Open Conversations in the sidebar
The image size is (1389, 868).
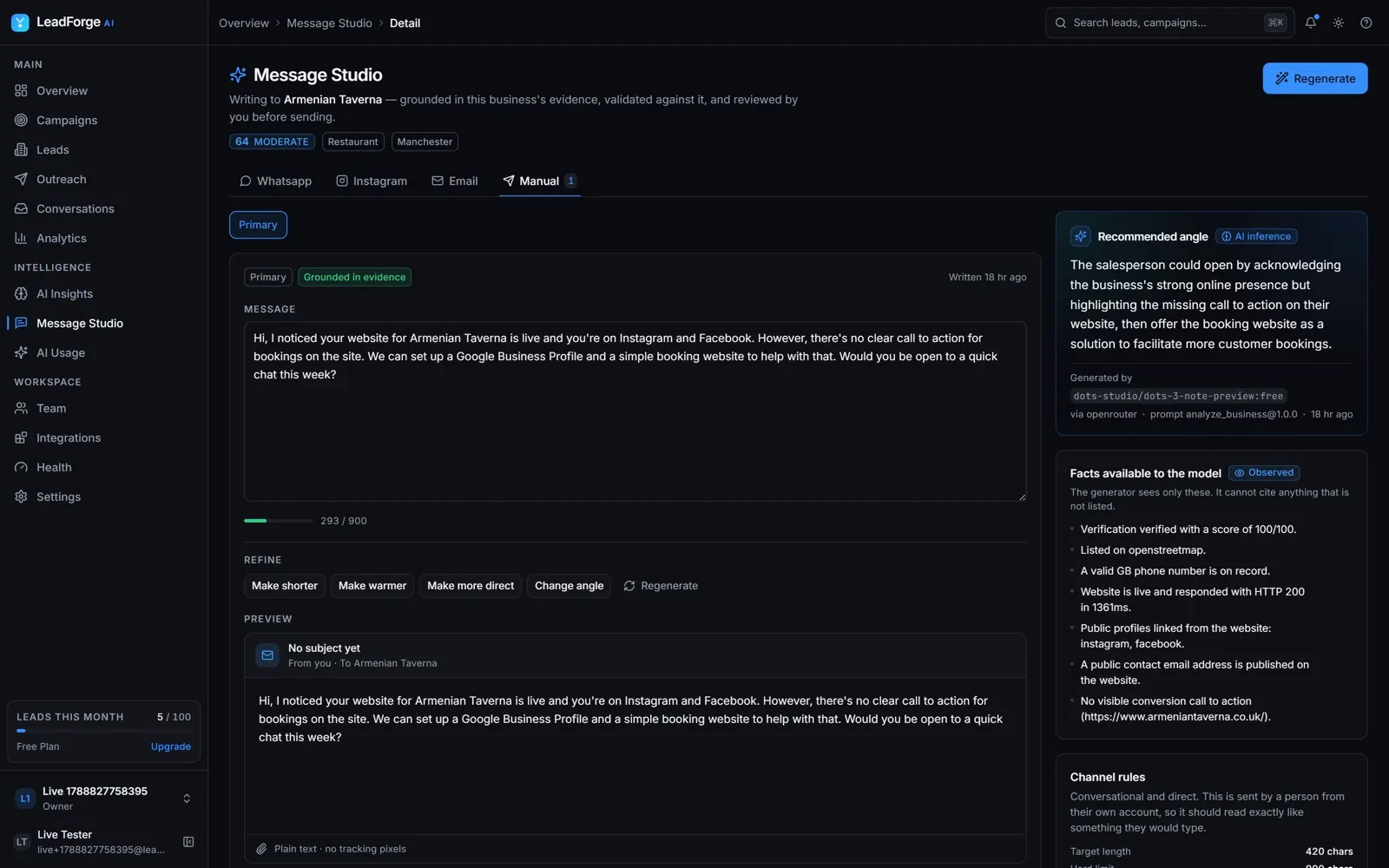[x=104, y=208]
